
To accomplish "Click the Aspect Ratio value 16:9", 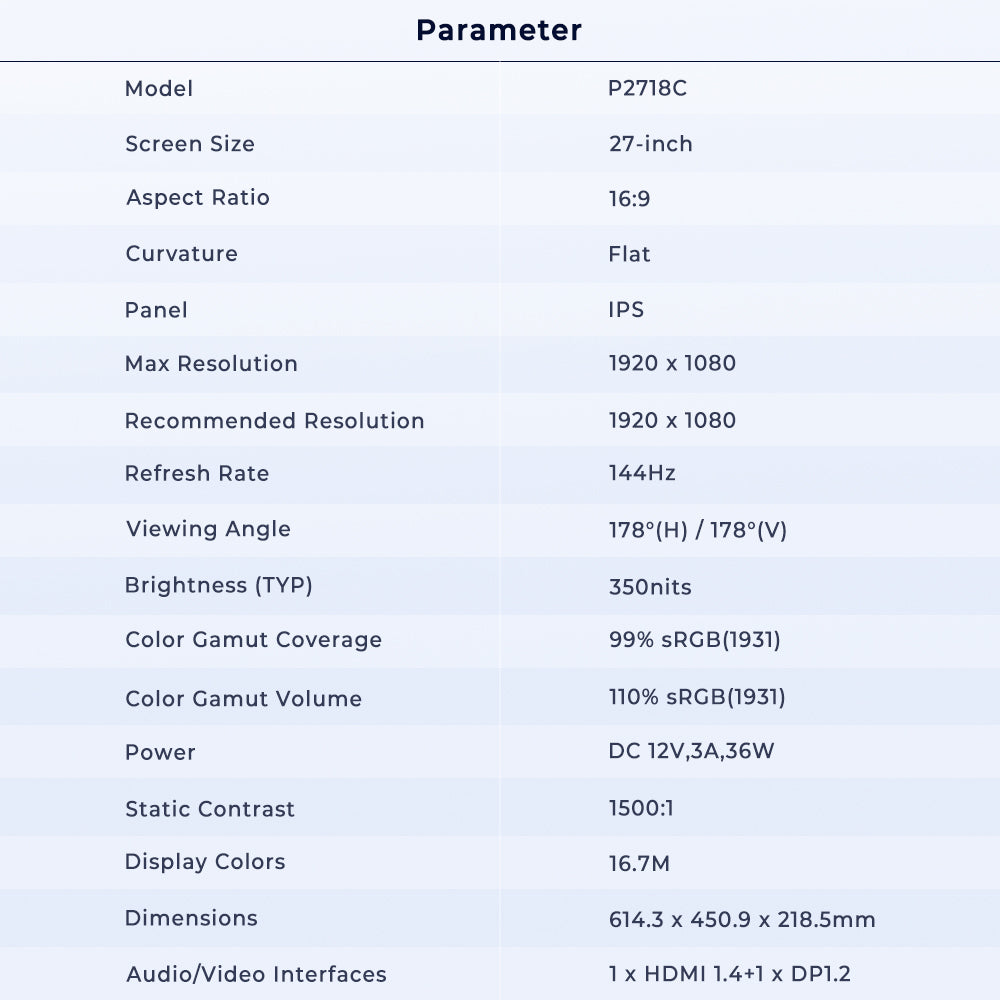I will click(629, 199).
